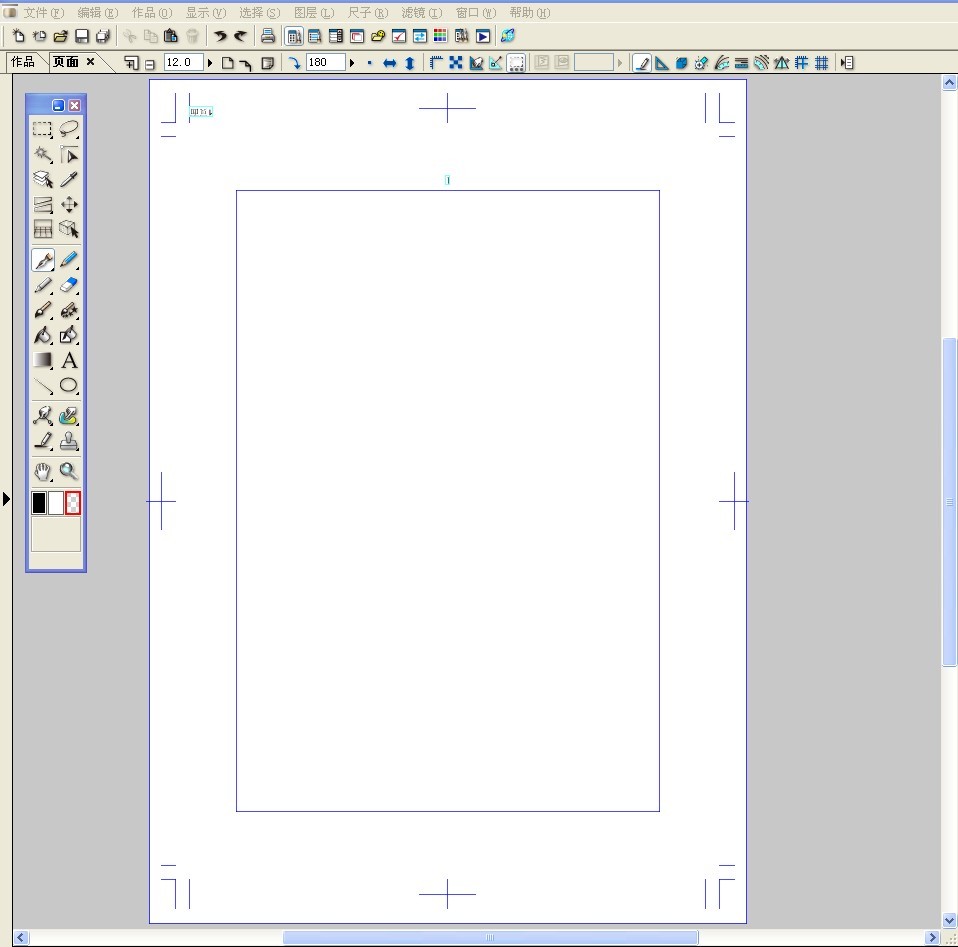Expand the collapsed side panel arrow
The image size is (958, 947).
6,499
